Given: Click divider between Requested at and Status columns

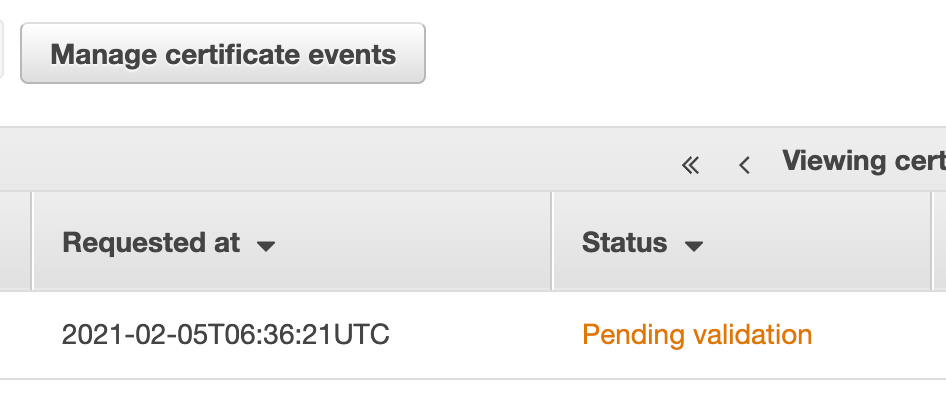Looking at the screenshot, I should pos(552,242).
